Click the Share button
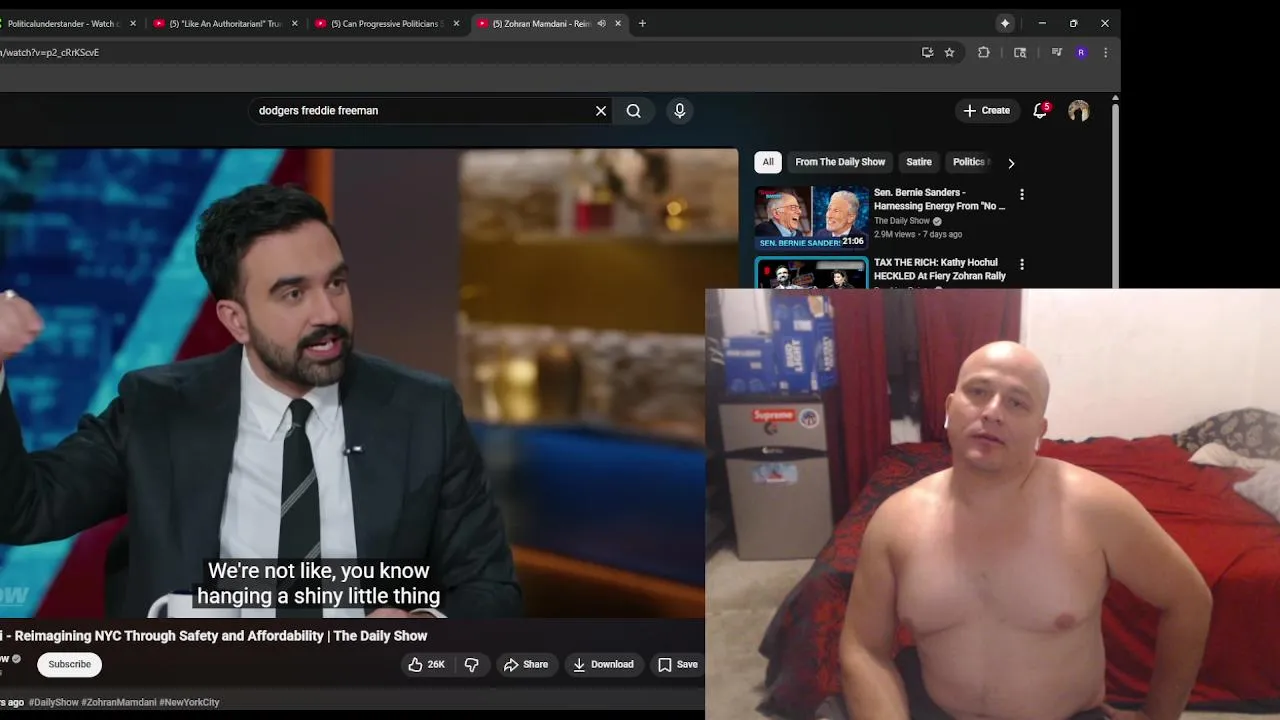Viewport: 1280px width, 720px height. tap(526, 664)
